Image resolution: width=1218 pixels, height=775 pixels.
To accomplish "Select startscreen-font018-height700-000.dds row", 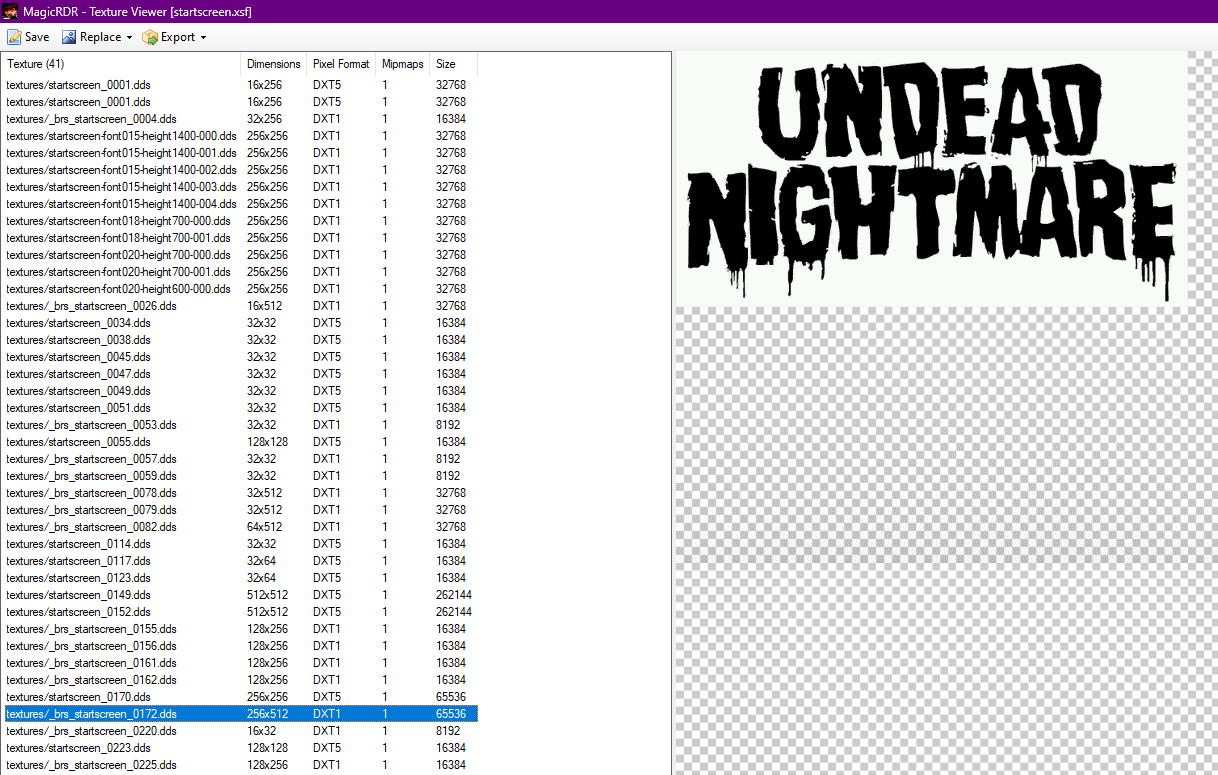I will coord(240,220).
